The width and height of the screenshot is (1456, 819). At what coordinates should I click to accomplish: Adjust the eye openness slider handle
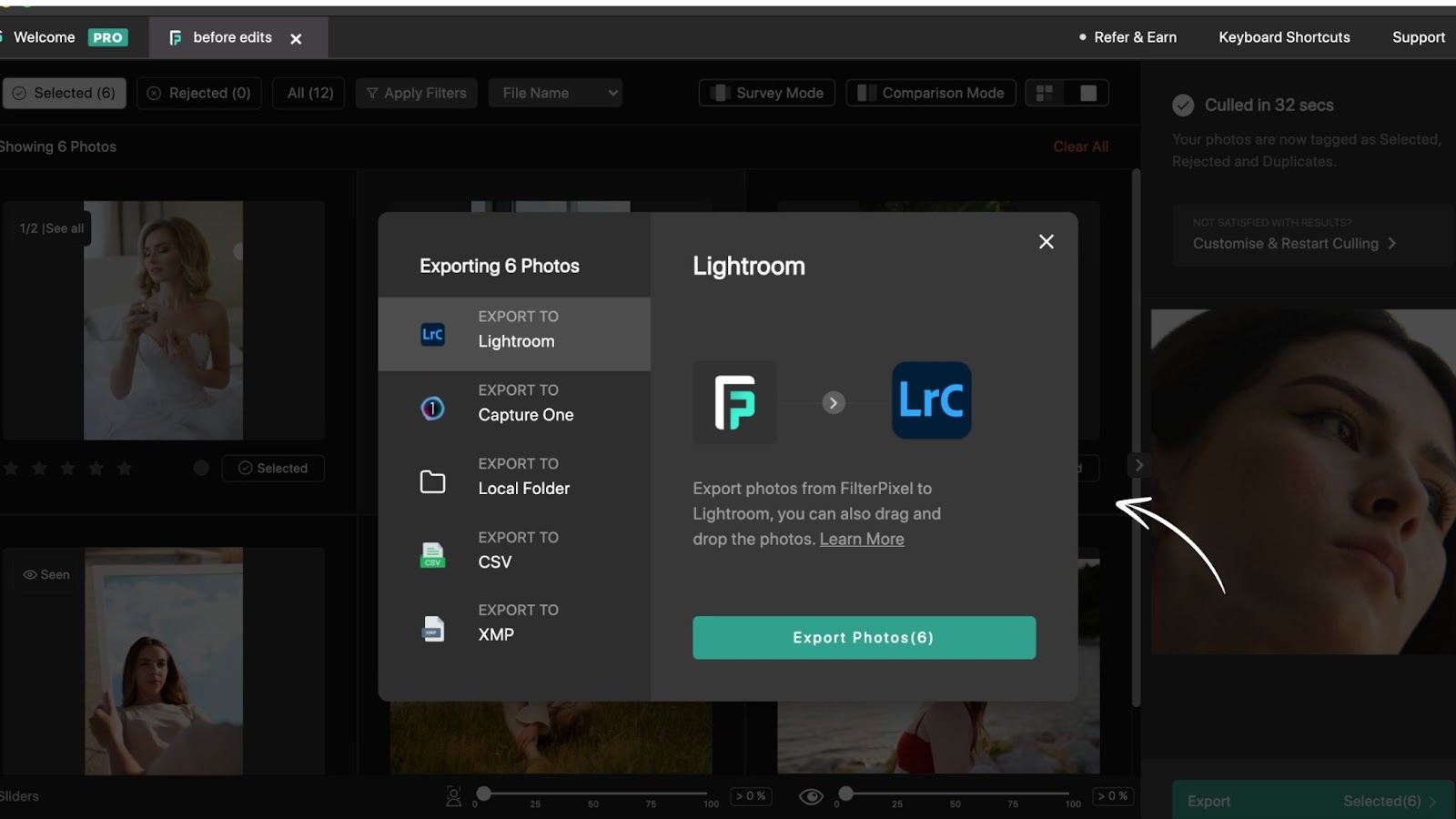[845, 794]
